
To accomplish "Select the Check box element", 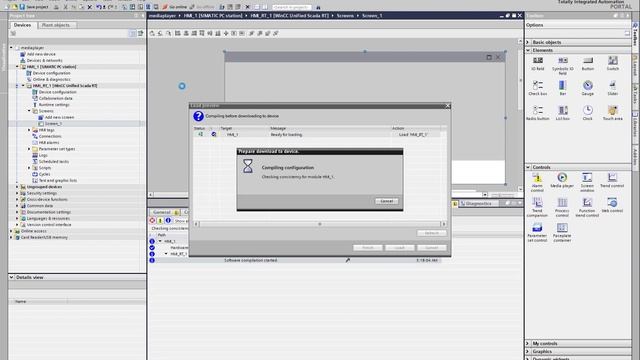I will tap(538, 88).
